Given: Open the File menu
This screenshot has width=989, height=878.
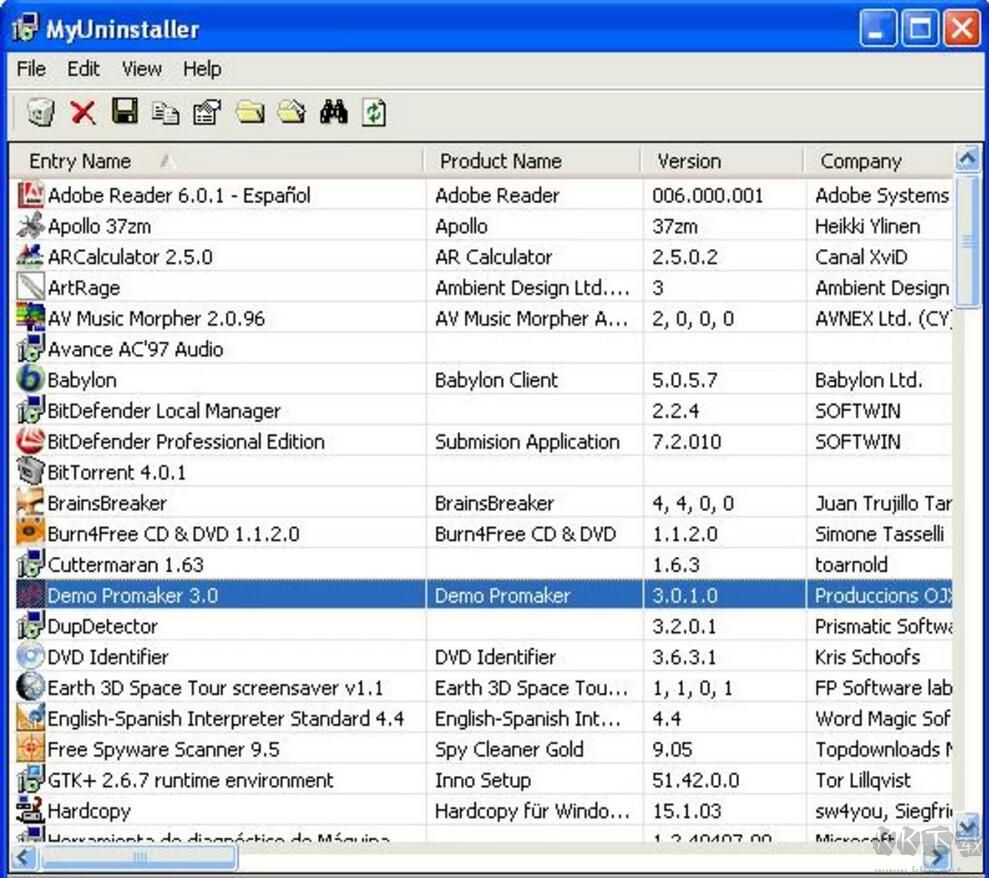Looking at the screenshot, I should pyautogui.click(x=32, y=69).
